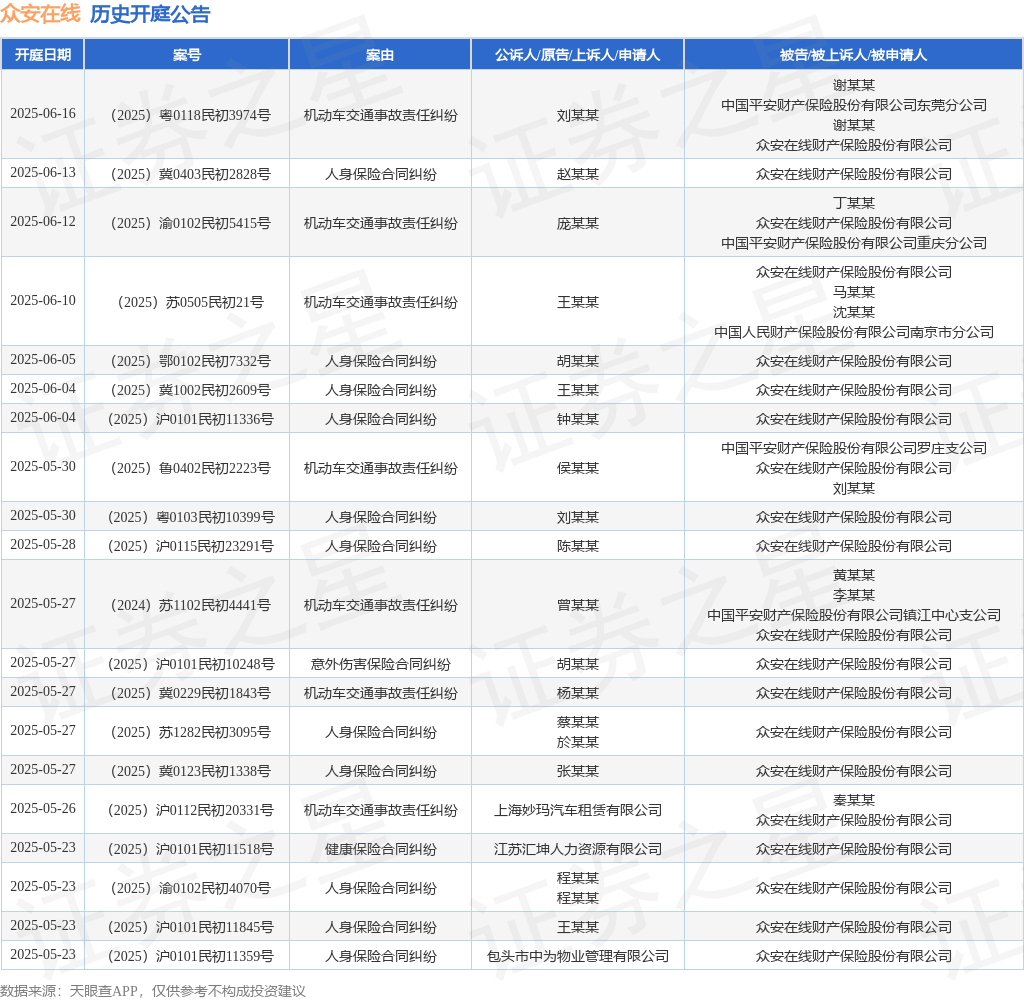
Task: Select case number (2025)沪0101民初10248号
Action: point(191,664)
